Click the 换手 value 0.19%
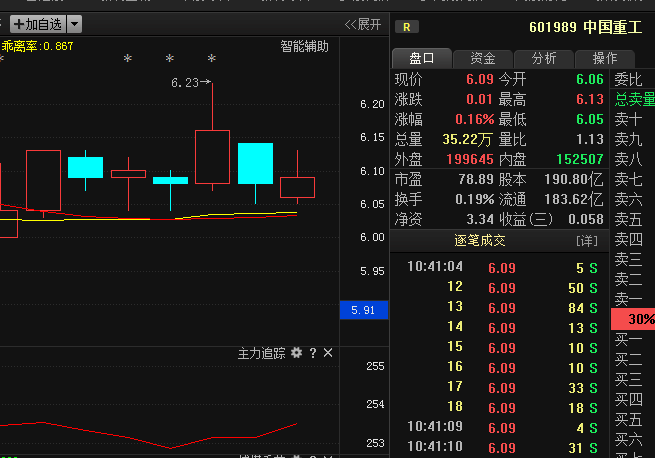 click(475, 199)
